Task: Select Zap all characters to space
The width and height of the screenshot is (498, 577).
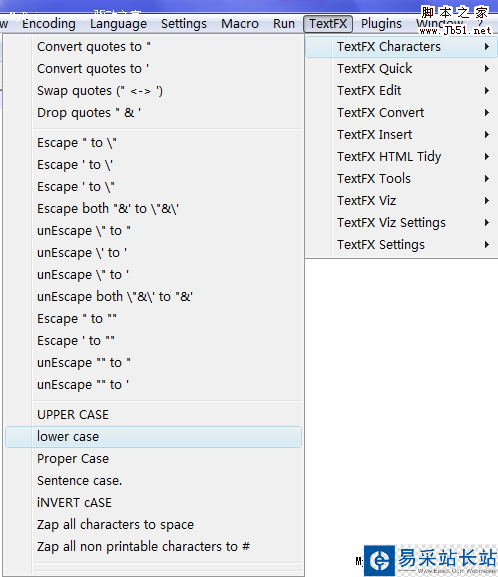Action: click(153, 525)
